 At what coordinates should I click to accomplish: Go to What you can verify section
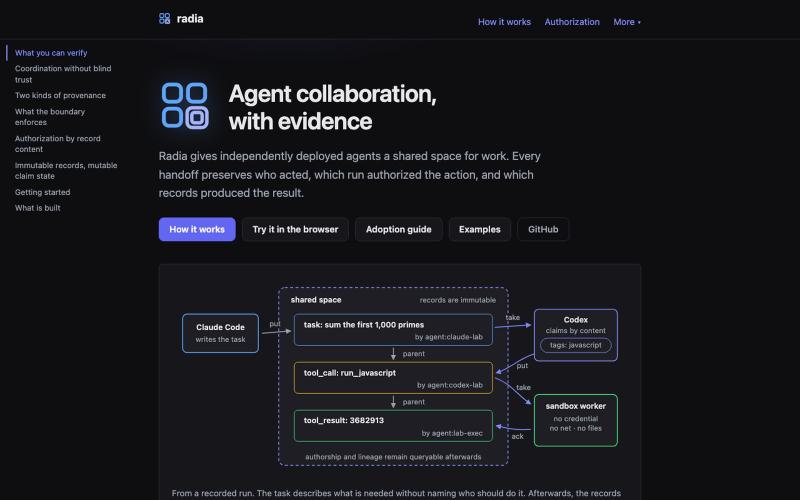tap(51, 53)
